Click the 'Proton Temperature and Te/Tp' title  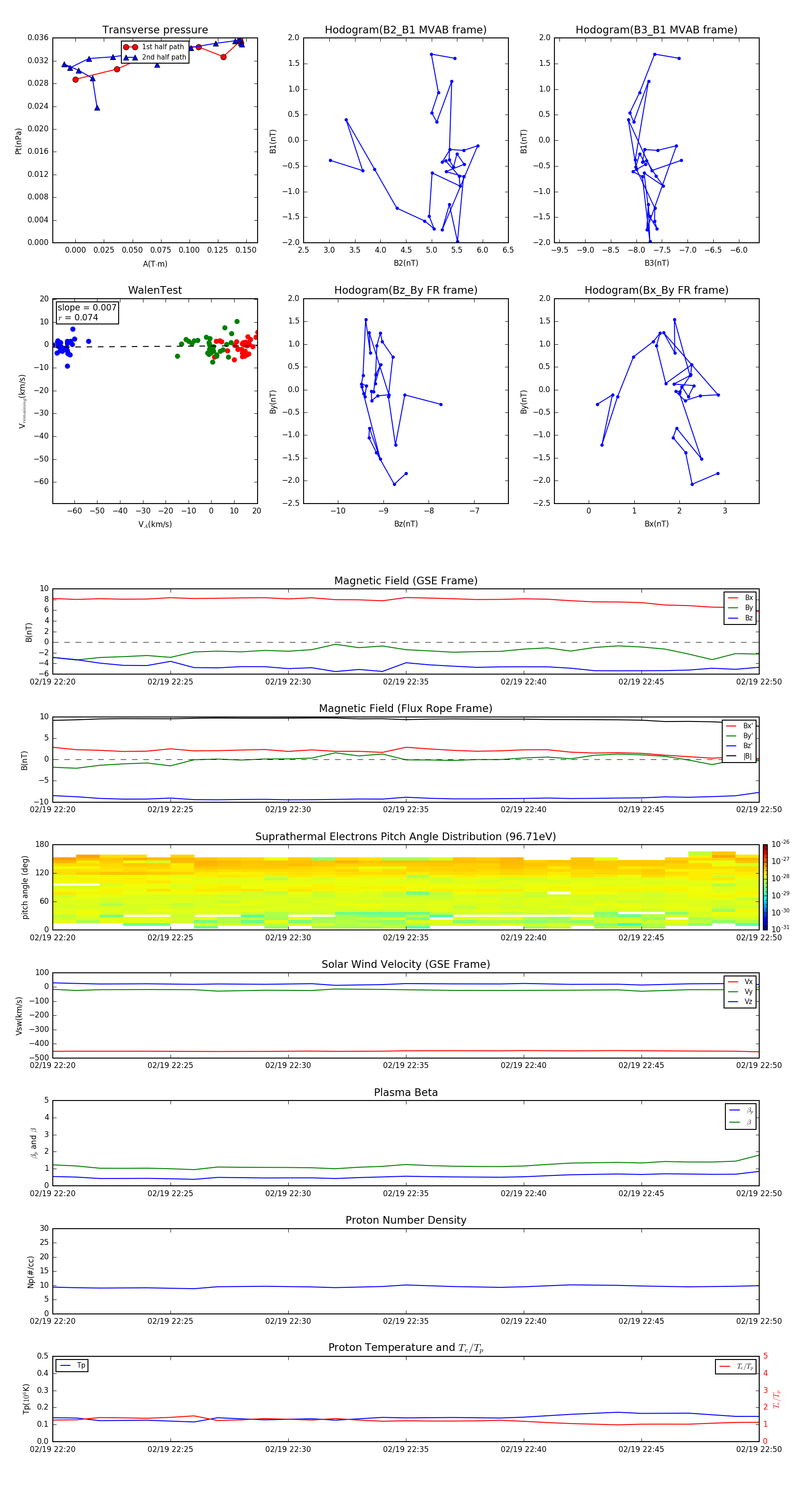406,1348
